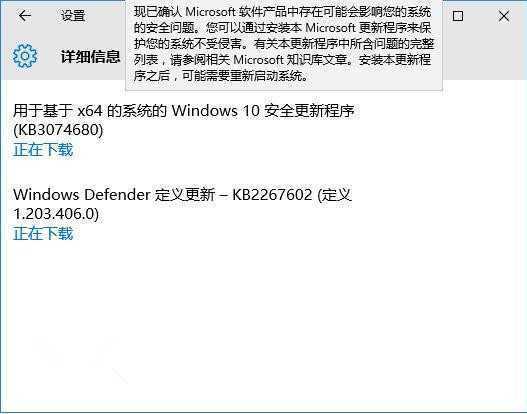Image resolution: width=527 pixels, height=414 pixels.
Task: Click the Windows 10 安全更新程序 x64 title line
Action: click(x=184, y=111)
